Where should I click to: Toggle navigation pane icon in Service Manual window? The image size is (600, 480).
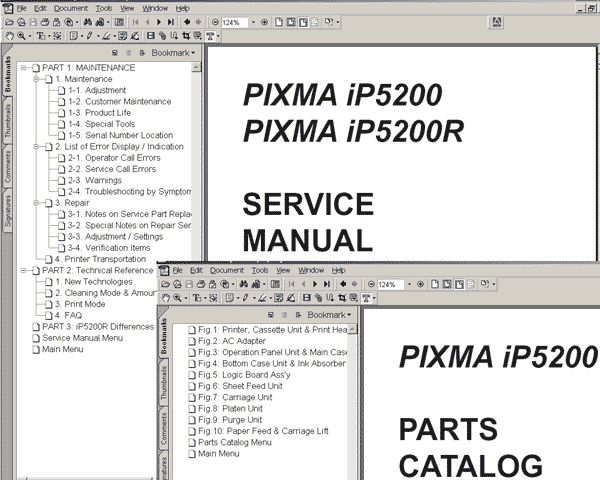(119, 22)
